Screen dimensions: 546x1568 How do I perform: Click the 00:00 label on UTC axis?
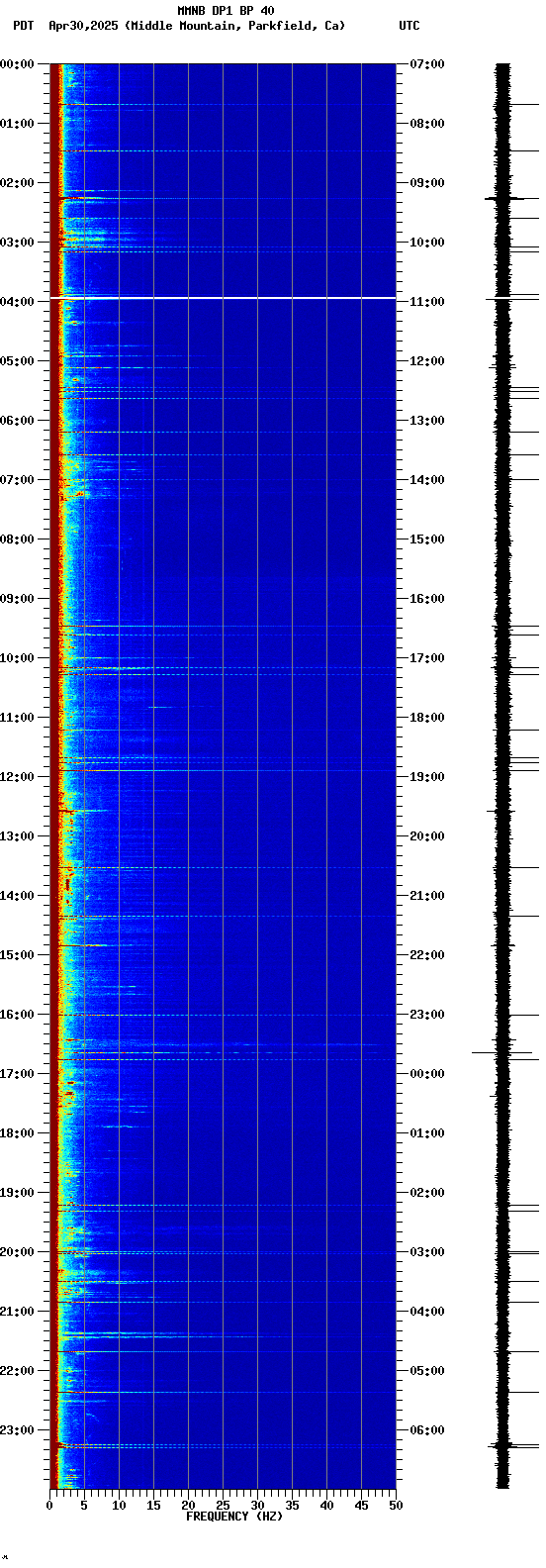426,1074
